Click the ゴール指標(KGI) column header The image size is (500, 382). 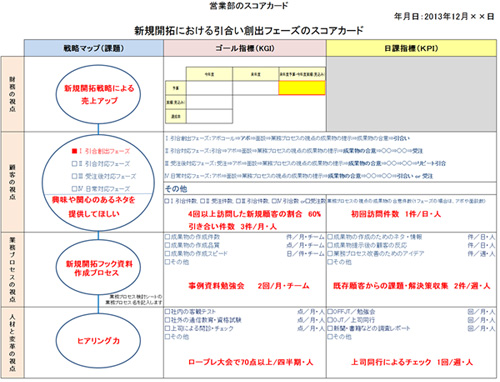coord(245,48)
